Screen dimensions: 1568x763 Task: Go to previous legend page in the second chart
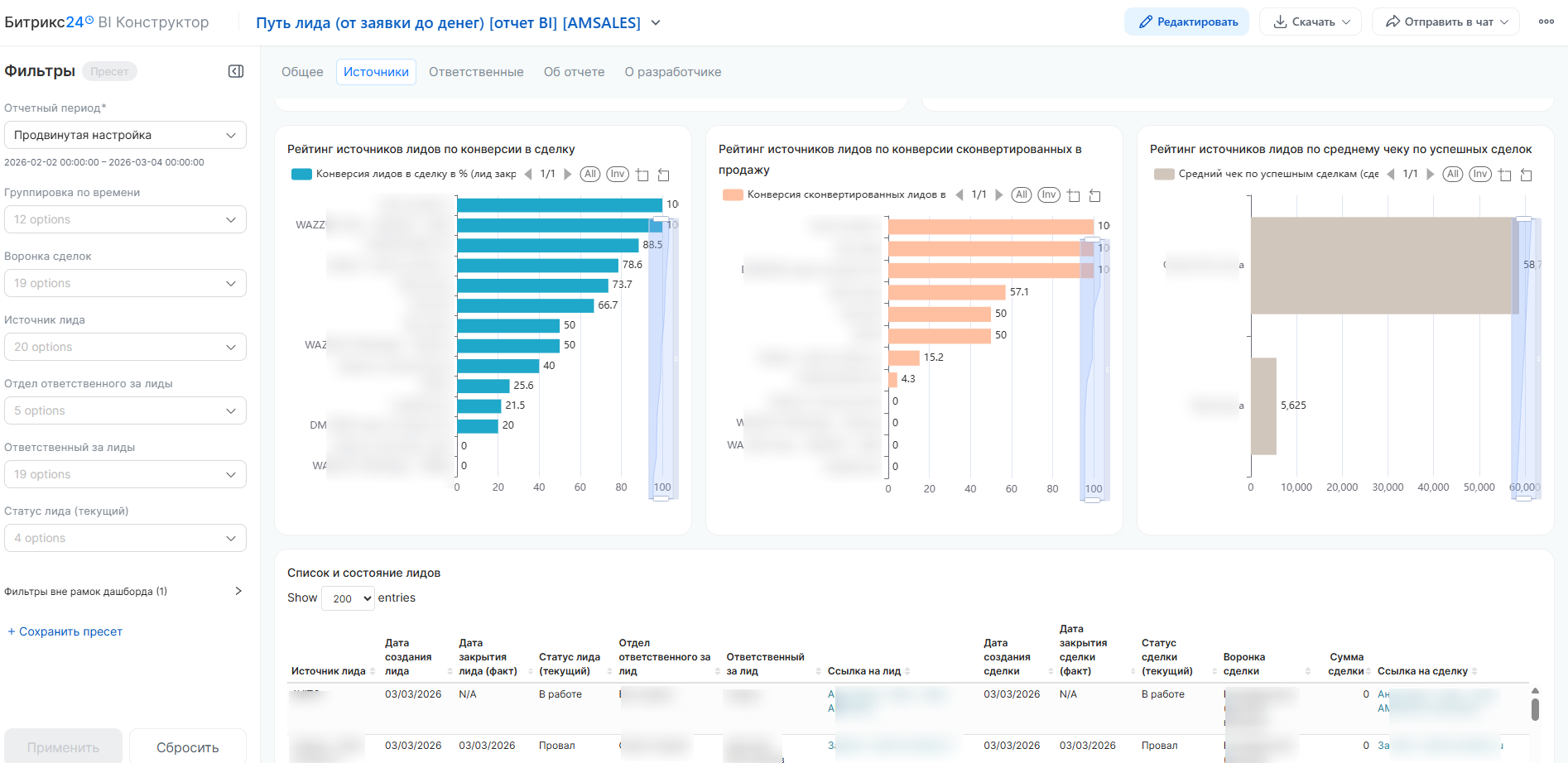point(960,195)
